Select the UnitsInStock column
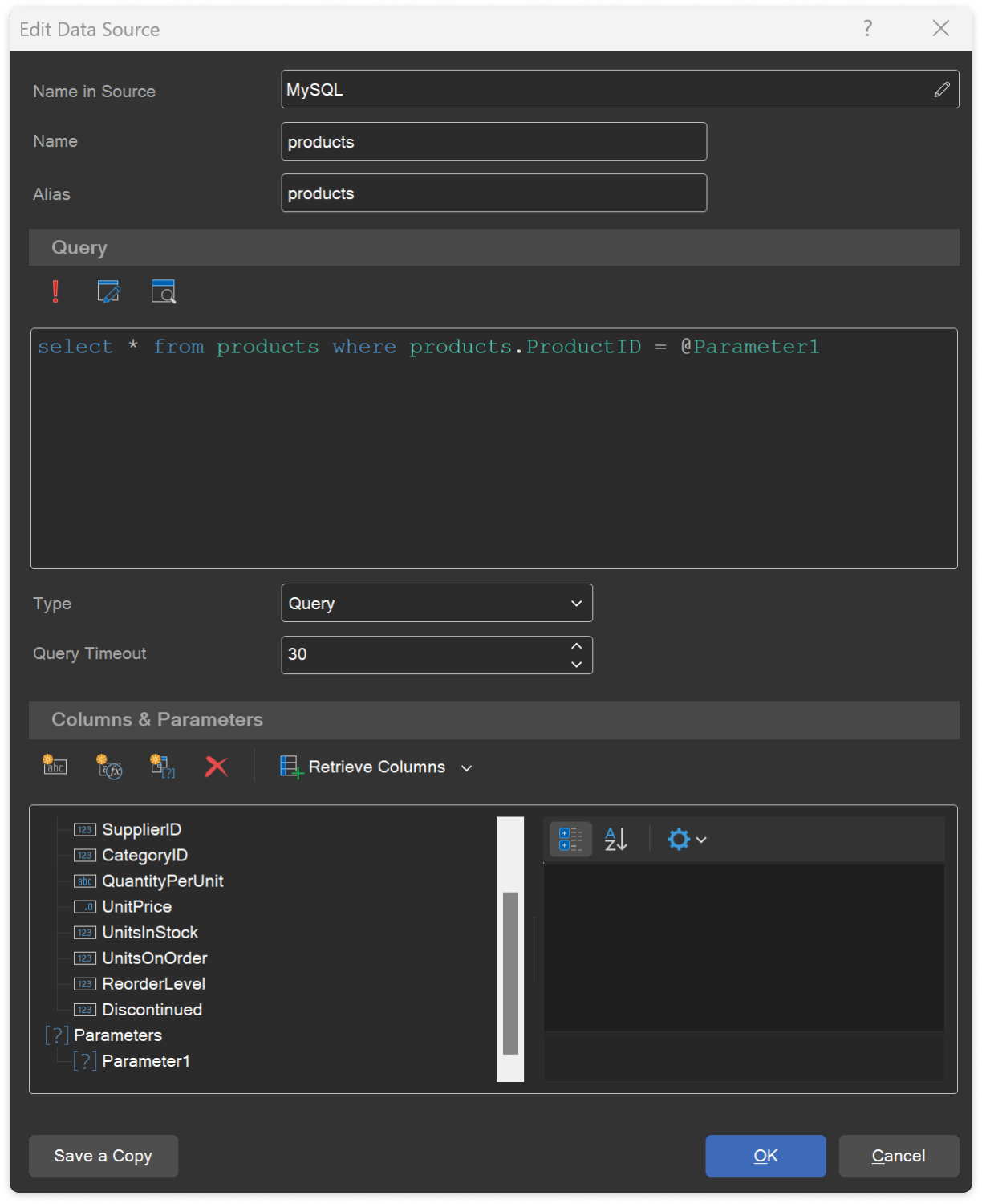982x1204 pixels. (136, 932)
